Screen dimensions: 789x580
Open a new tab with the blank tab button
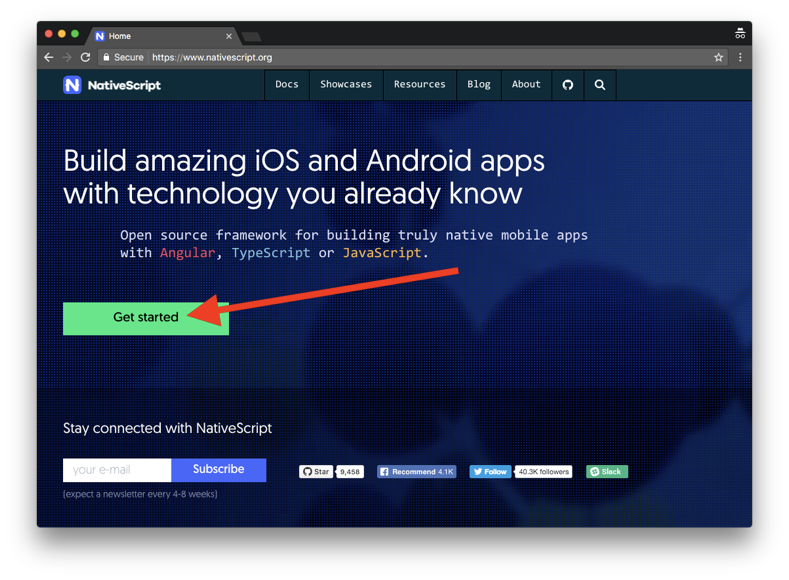(x=252, y=37)
